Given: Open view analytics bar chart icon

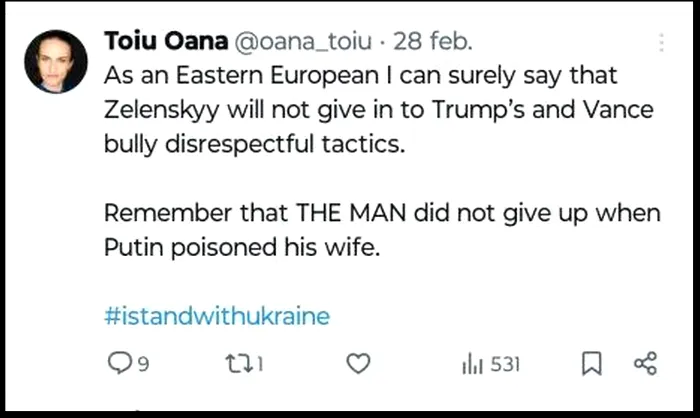Looking at the screenshot, I should 472,365.
